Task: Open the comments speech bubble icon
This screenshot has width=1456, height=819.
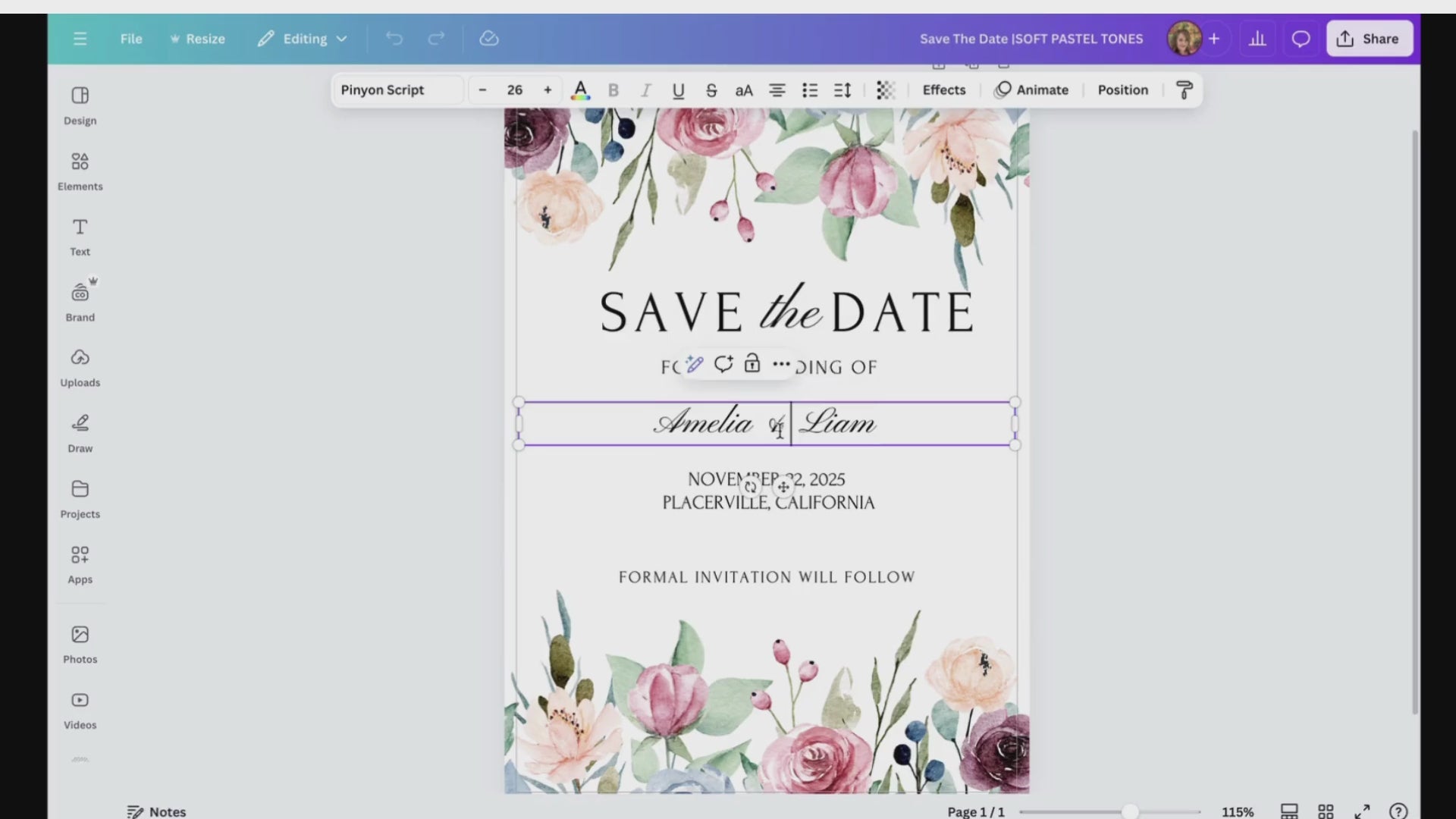Action: click(1301, 39)
